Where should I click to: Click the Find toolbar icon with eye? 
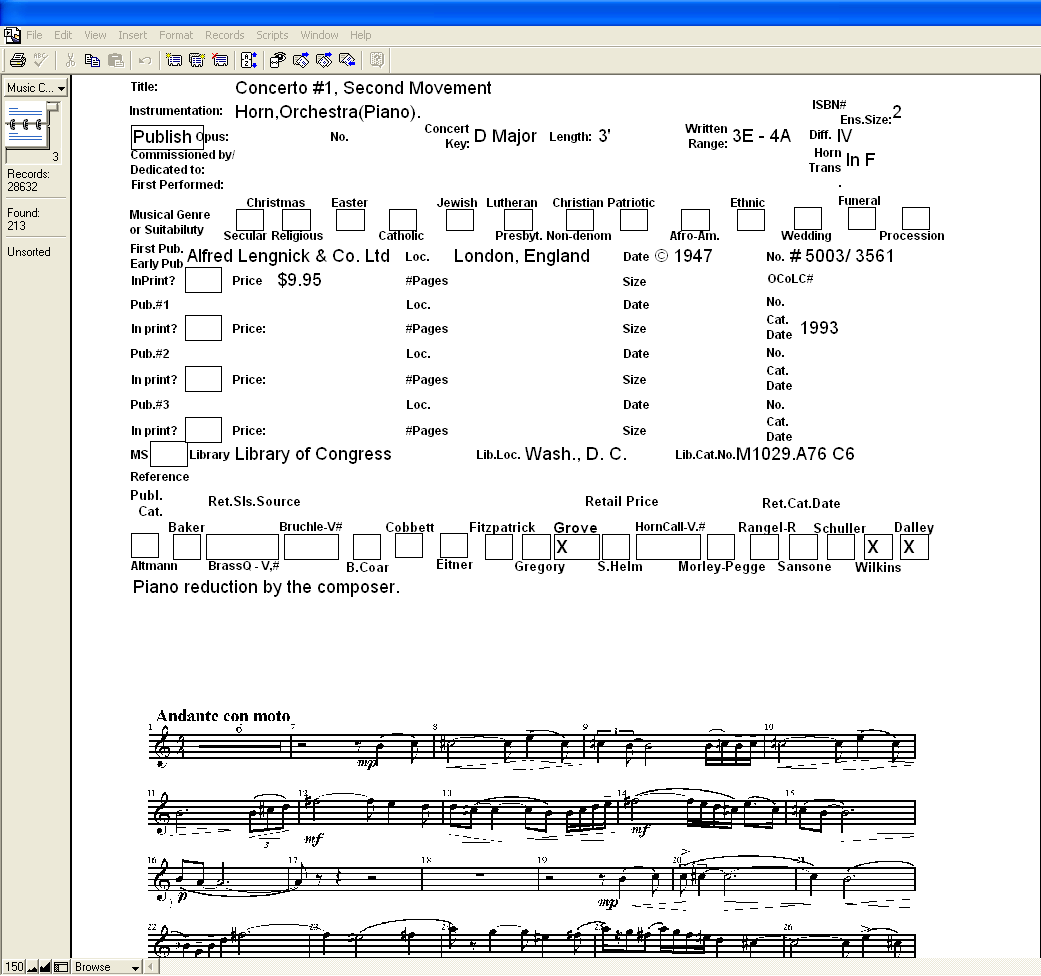click(278, 60)
